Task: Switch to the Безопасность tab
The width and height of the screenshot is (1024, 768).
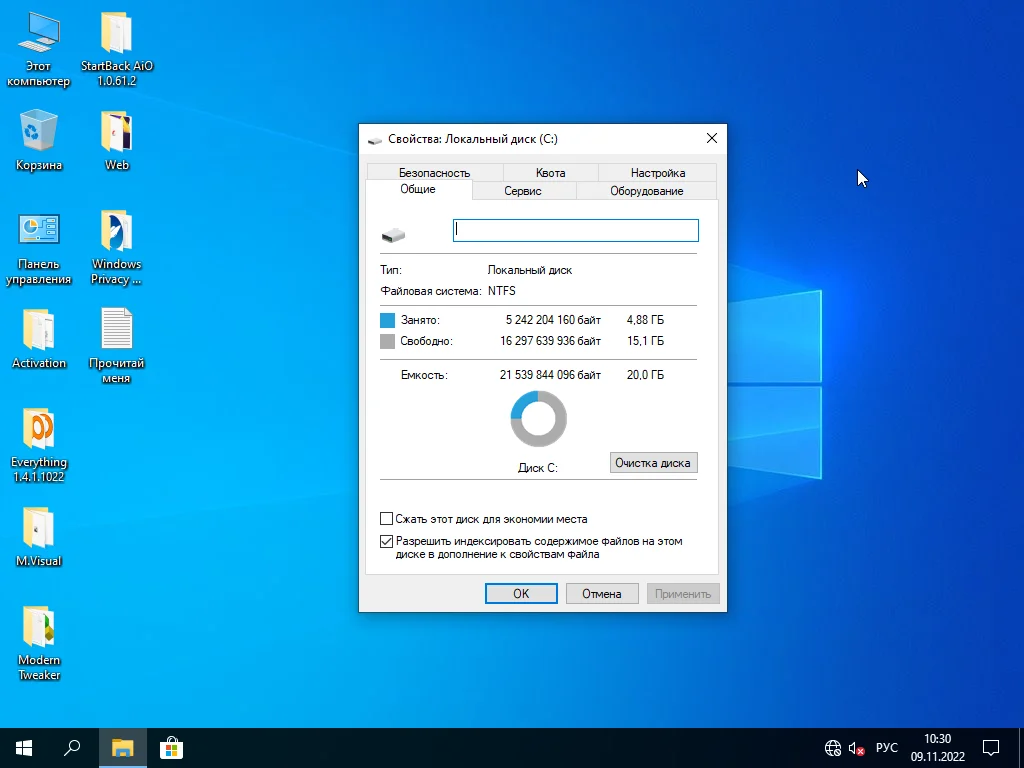Action: click(433, 172)
